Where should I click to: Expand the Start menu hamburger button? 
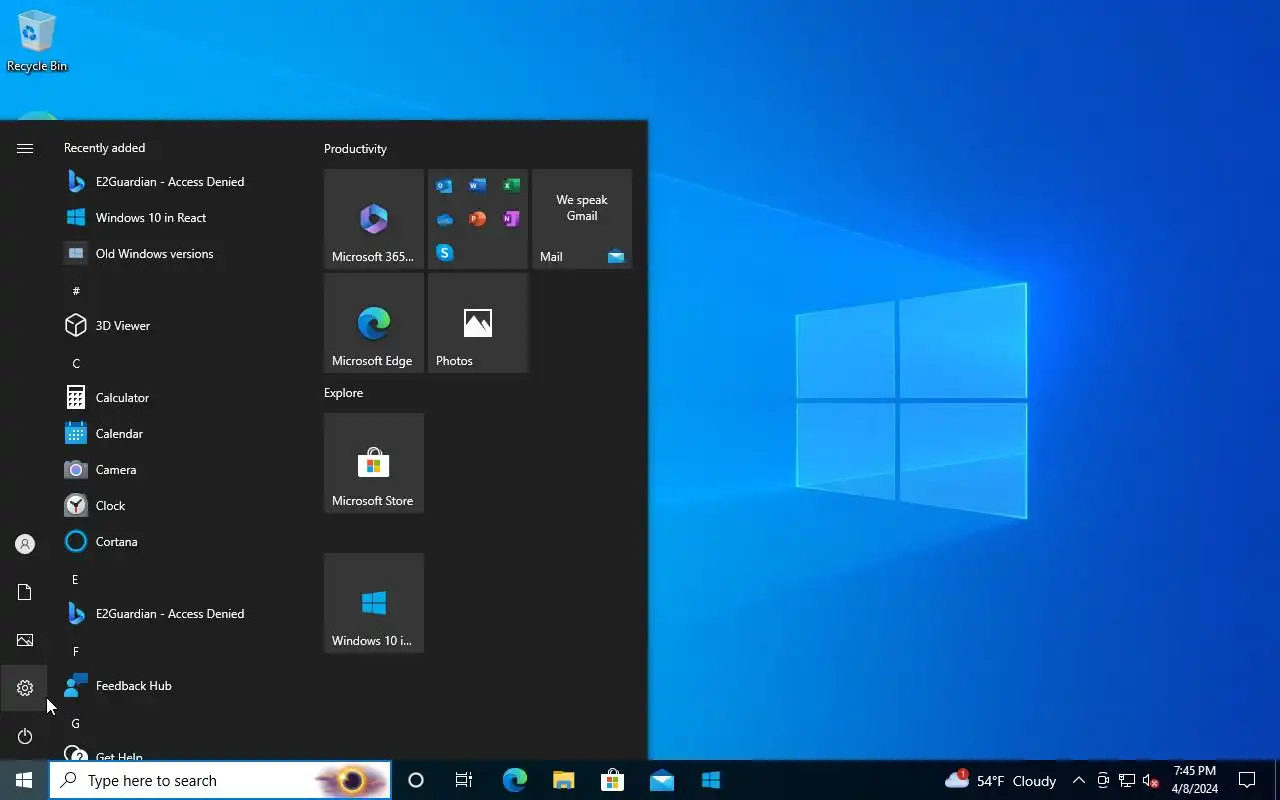[25, 148]
